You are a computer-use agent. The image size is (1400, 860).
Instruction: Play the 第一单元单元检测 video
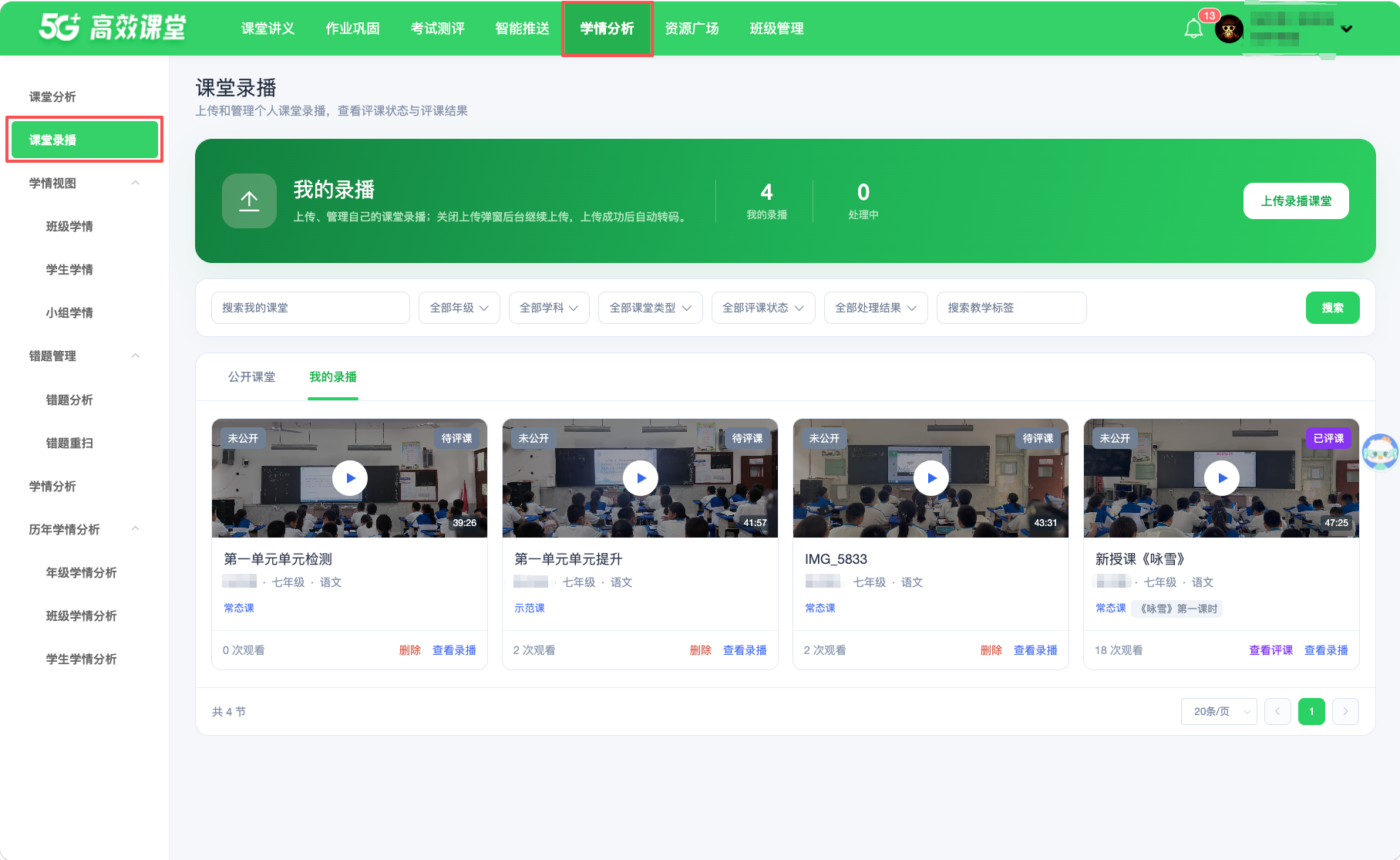pyautogui.click(x=350, y=478)
